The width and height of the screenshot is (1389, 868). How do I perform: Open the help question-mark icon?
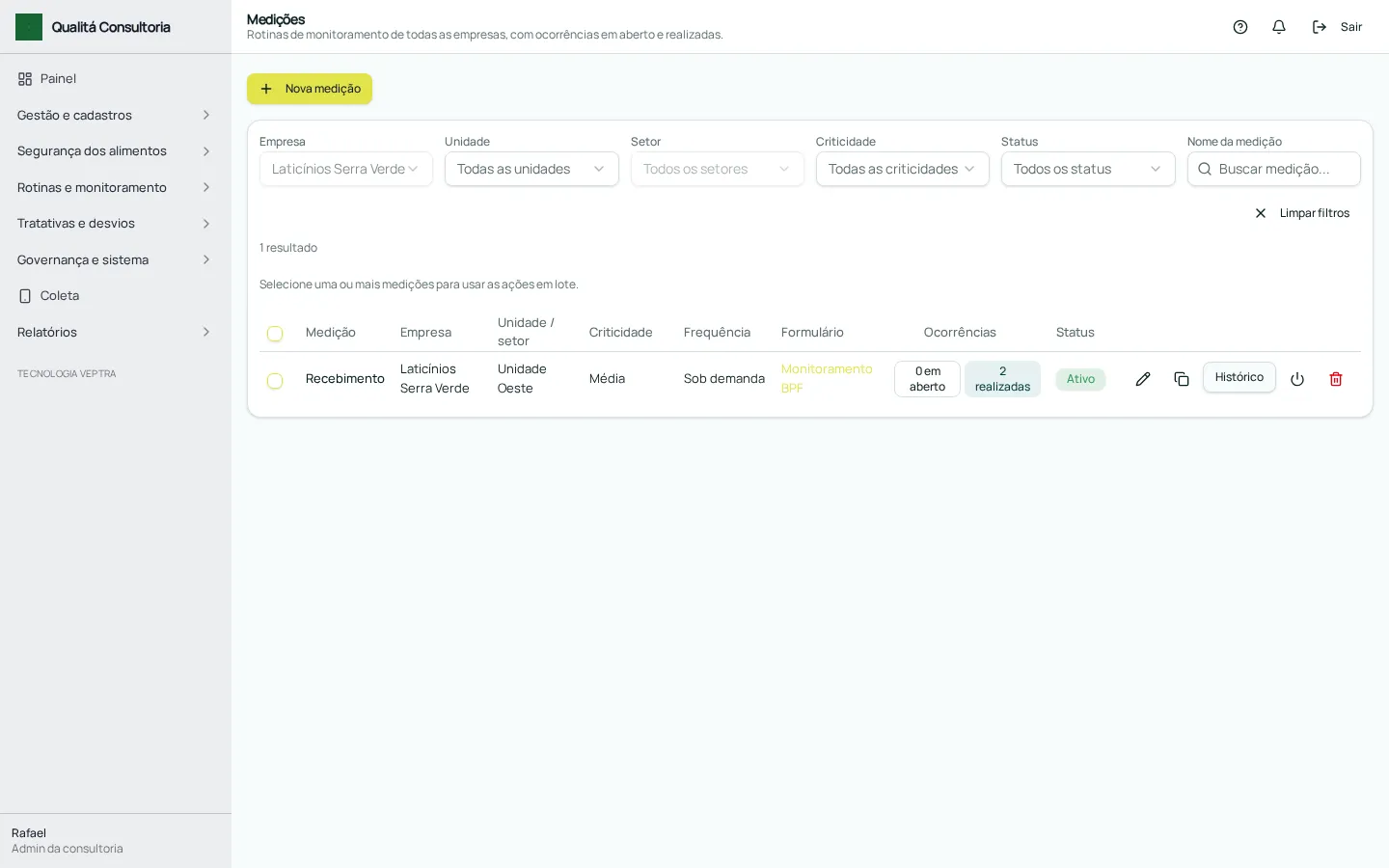1240,27
